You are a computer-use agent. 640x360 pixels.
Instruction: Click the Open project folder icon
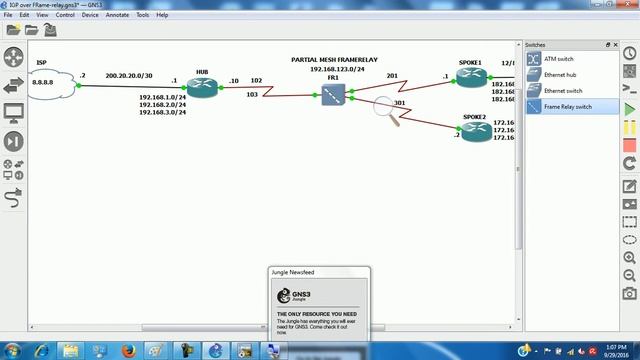31,30
